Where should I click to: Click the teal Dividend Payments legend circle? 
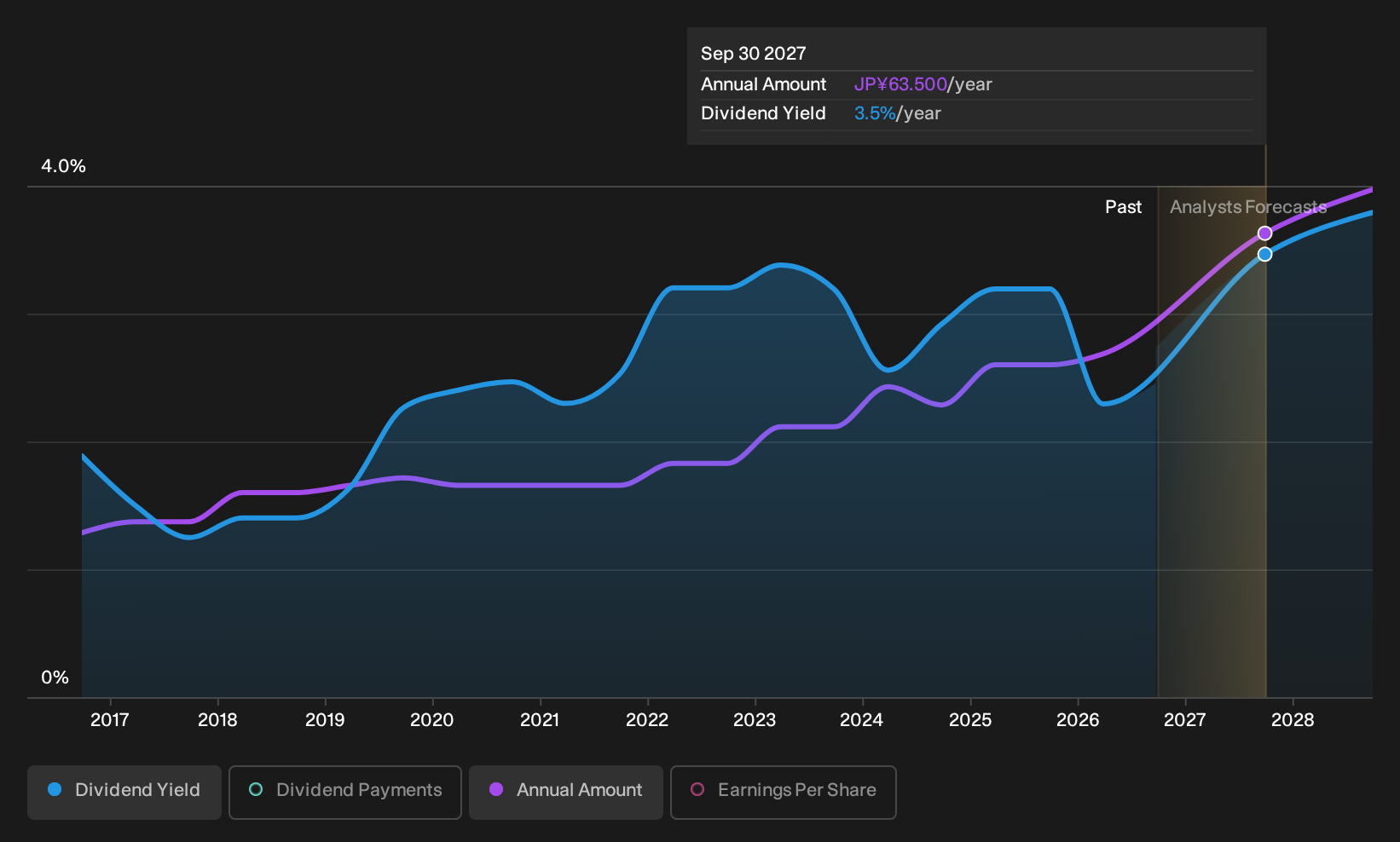[256, 790]
